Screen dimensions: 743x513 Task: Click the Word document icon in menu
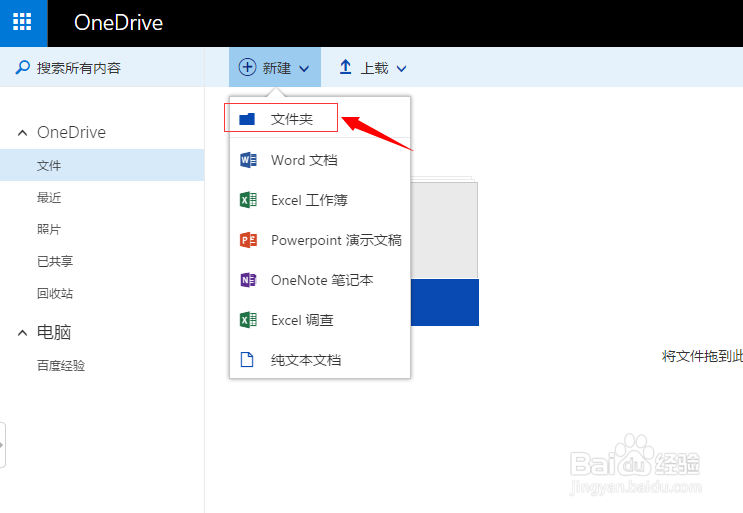point(248,160)
